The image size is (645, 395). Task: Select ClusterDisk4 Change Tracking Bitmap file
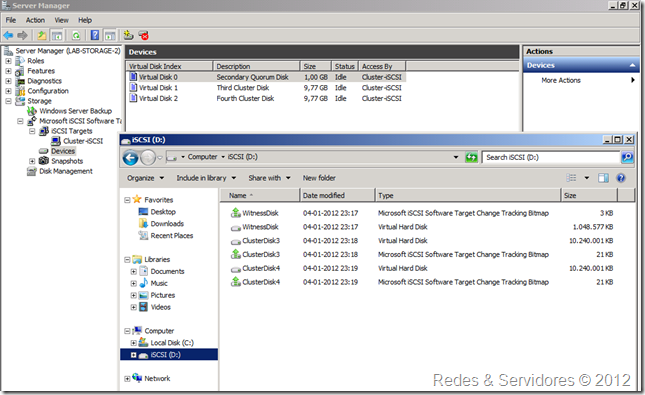point(261,282)
